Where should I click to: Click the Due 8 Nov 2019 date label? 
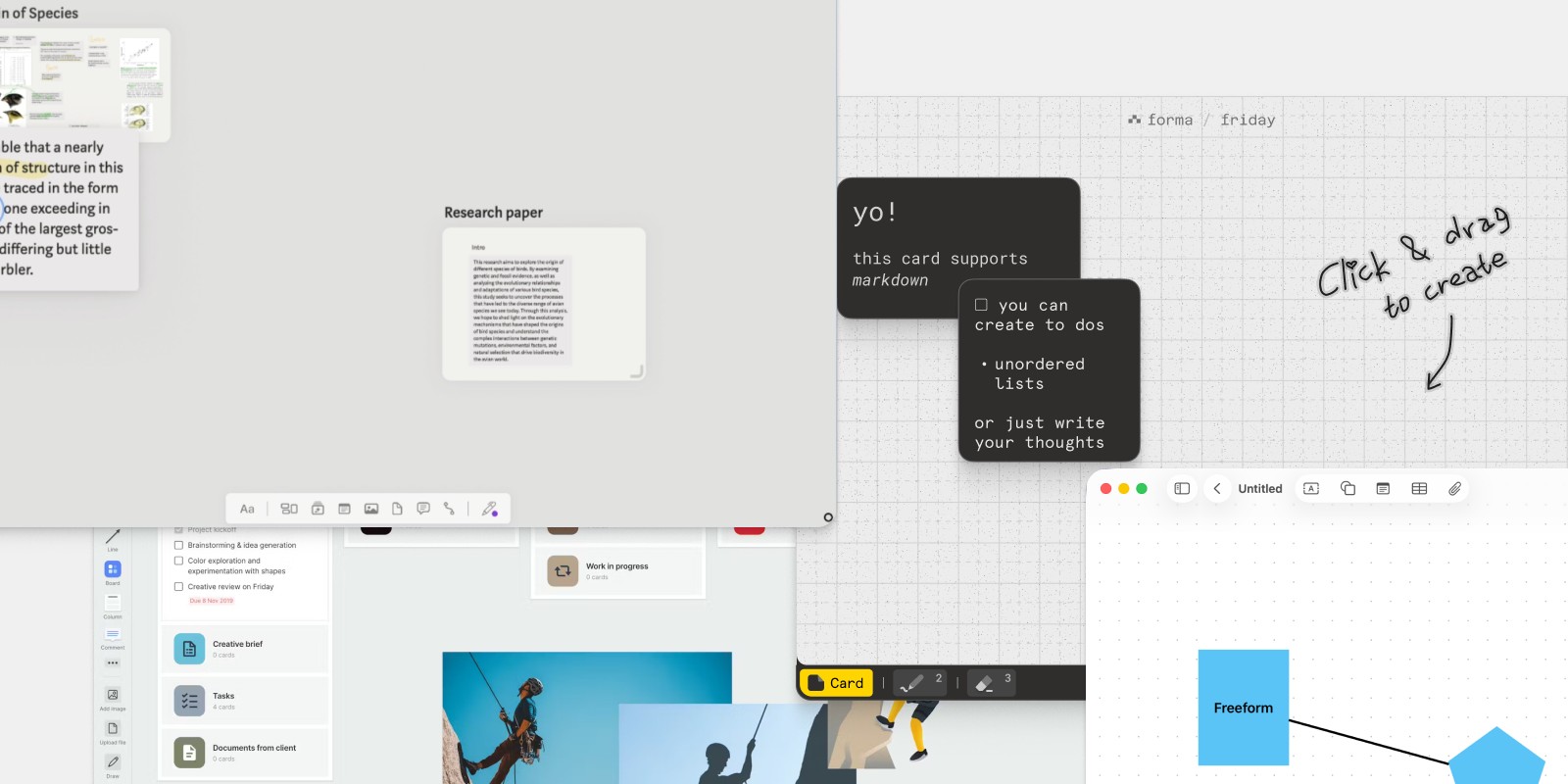click(x=212, y=601)
